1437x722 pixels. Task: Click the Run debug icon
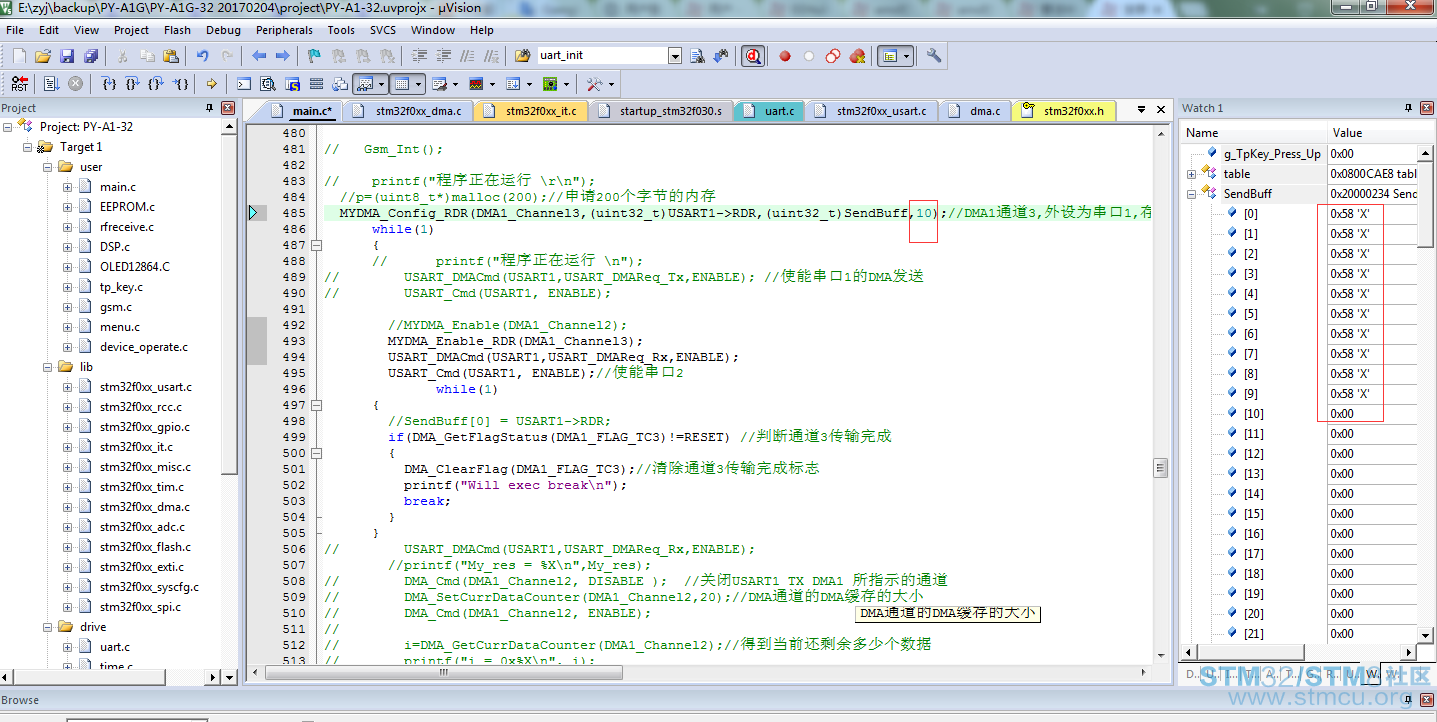(x=52, y=84)
